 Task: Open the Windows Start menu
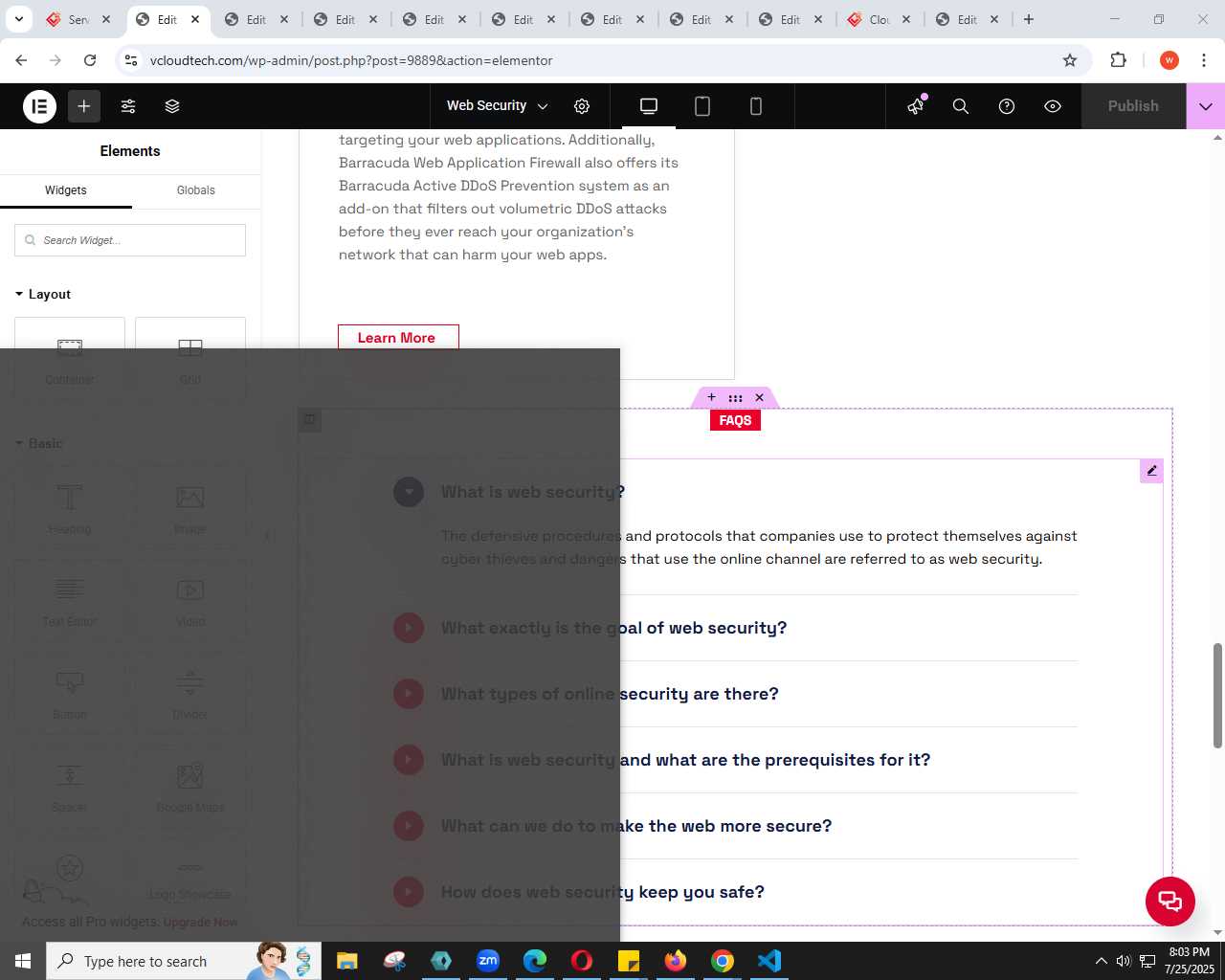[x=23, y=961]
